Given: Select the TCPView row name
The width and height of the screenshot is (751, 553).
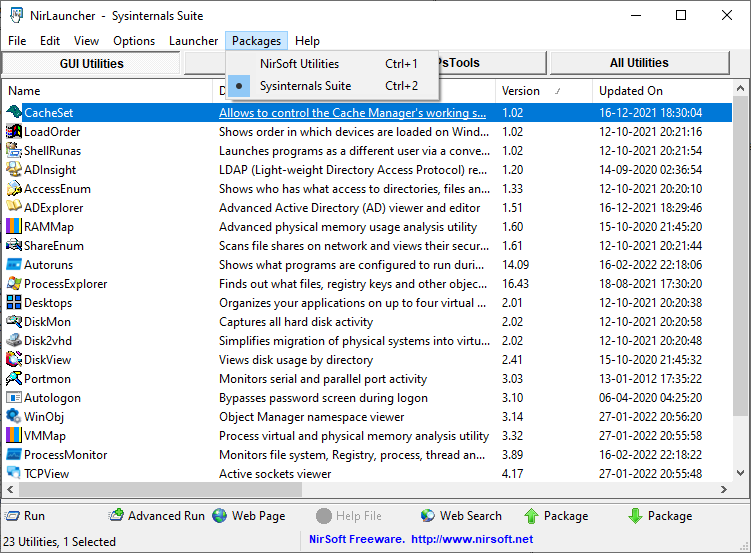Looking at the screenshot, I should (46, 474).
